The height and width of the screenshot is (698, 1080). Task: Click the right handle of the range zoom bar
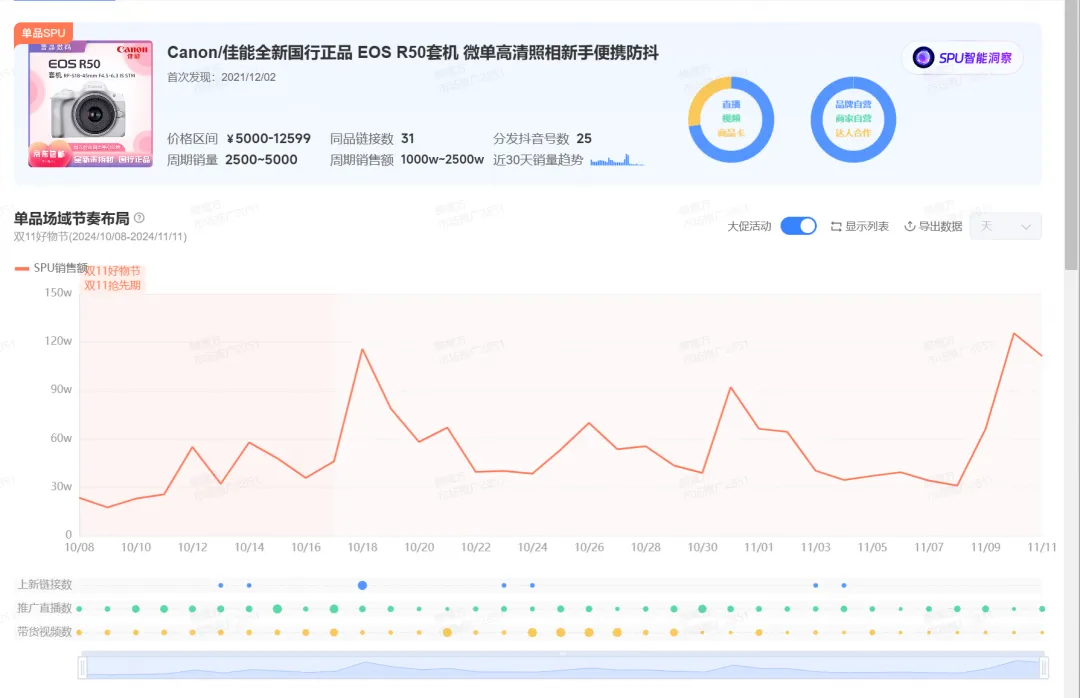tap(1044, 667)
